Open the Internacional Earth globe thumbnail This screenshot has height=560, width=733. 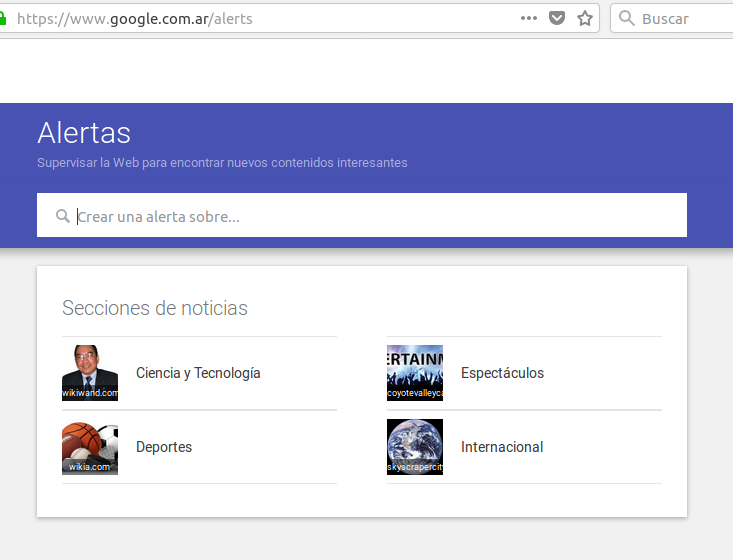tap(415, 447)
